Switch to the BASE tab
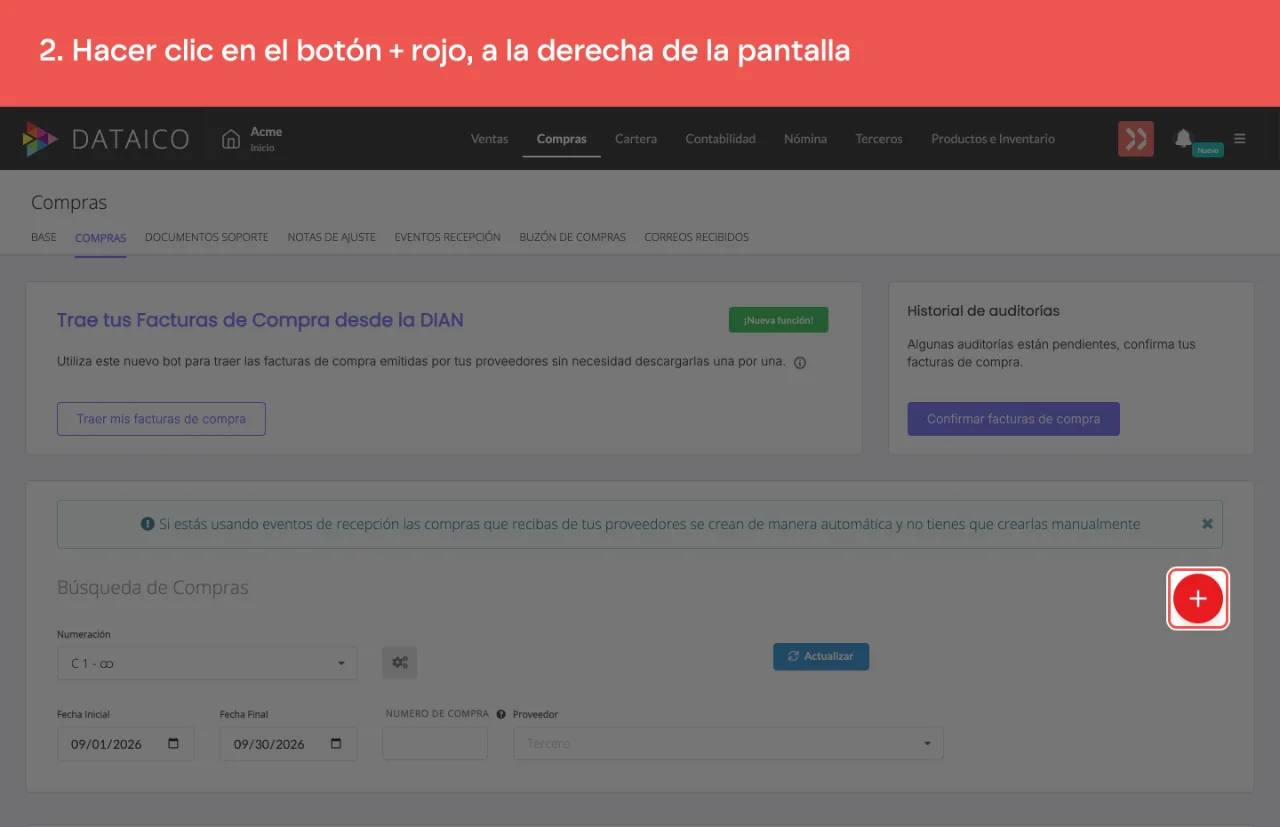Screen dimensions: 1280x827 44,237
